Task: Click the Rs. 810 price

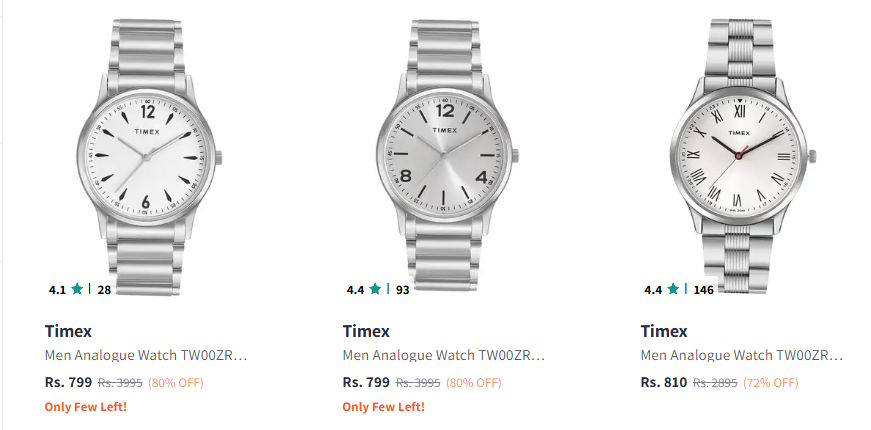Action: 663,382
